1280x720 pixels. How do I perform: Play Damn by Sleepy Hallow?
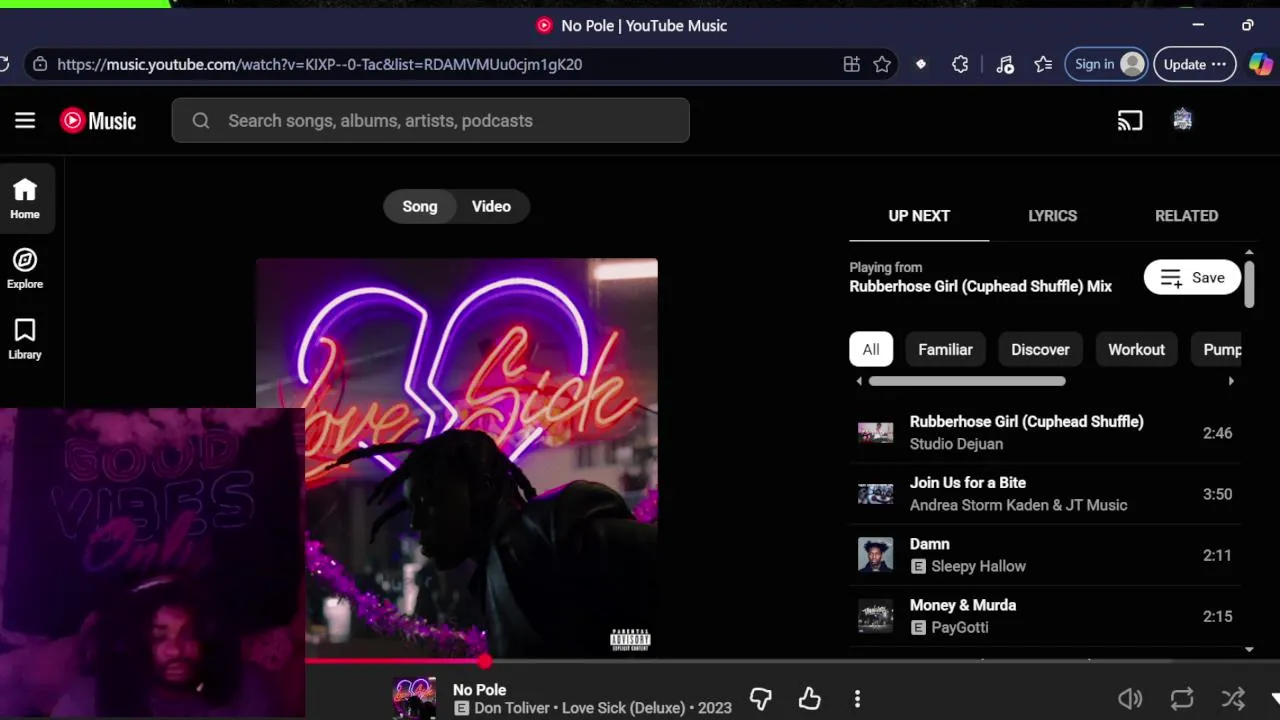point(1045,555)
